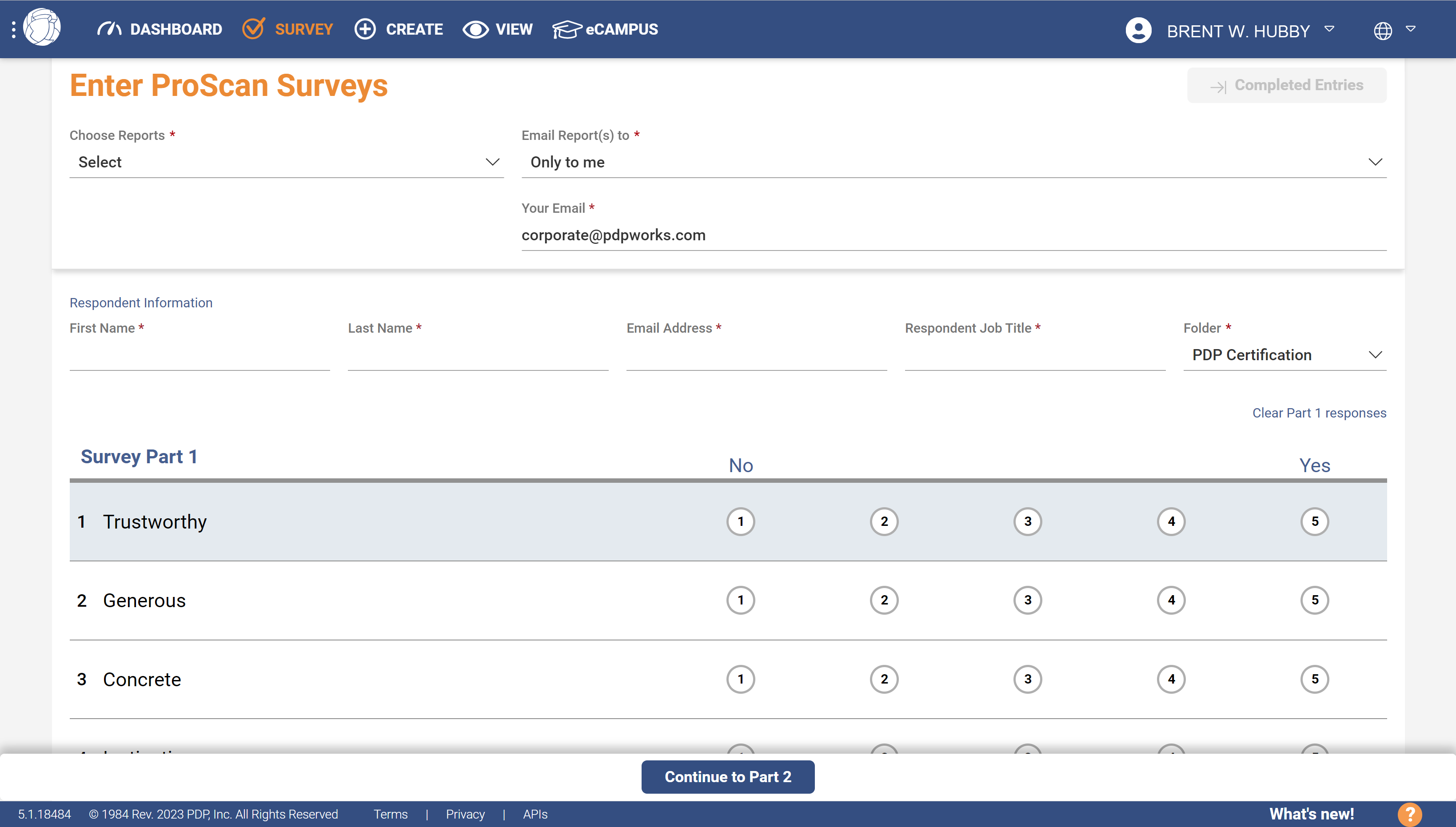Rate Trustworthy as 5 for Yes

[x=1315, y=521]
